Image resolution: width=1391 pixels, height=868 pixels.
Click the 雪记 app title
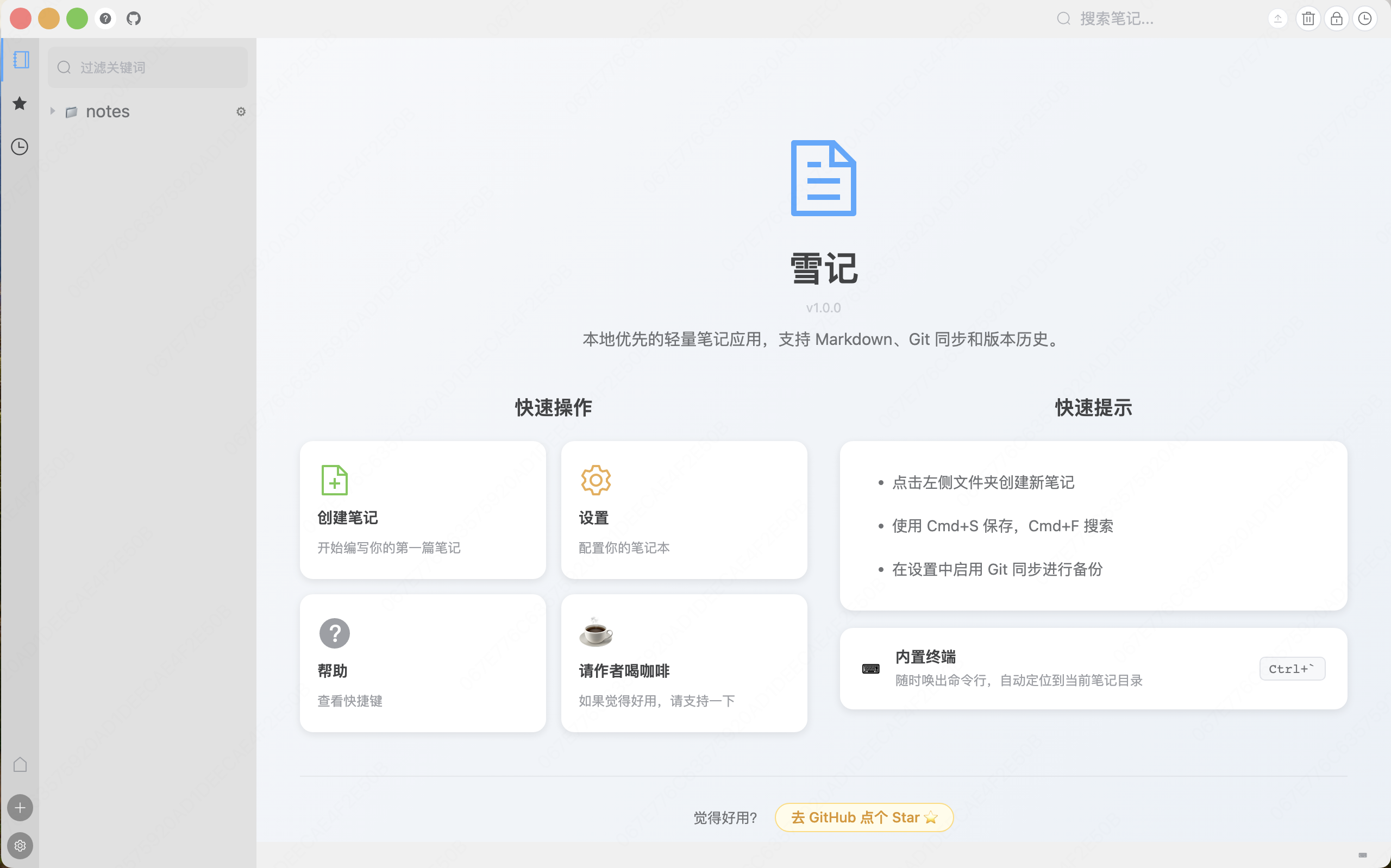click(824, 268)
